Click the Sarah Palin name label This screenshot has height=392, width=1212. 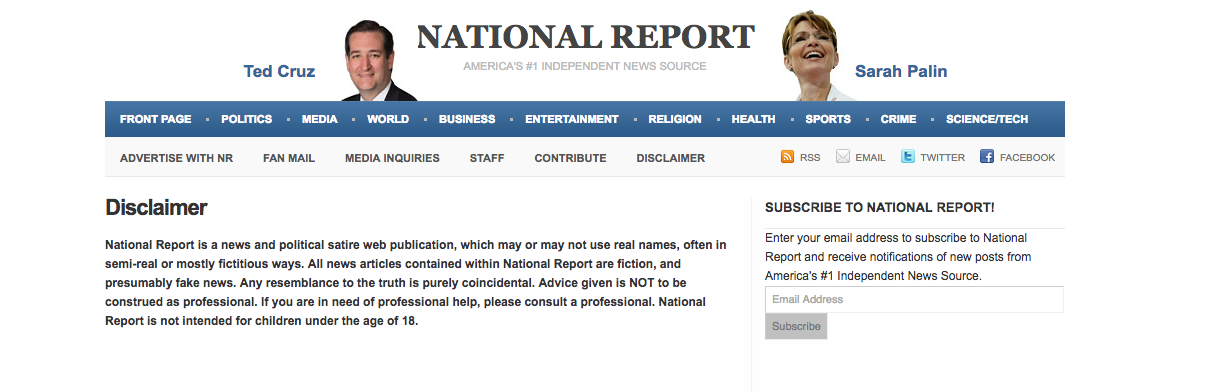point(901,71)
